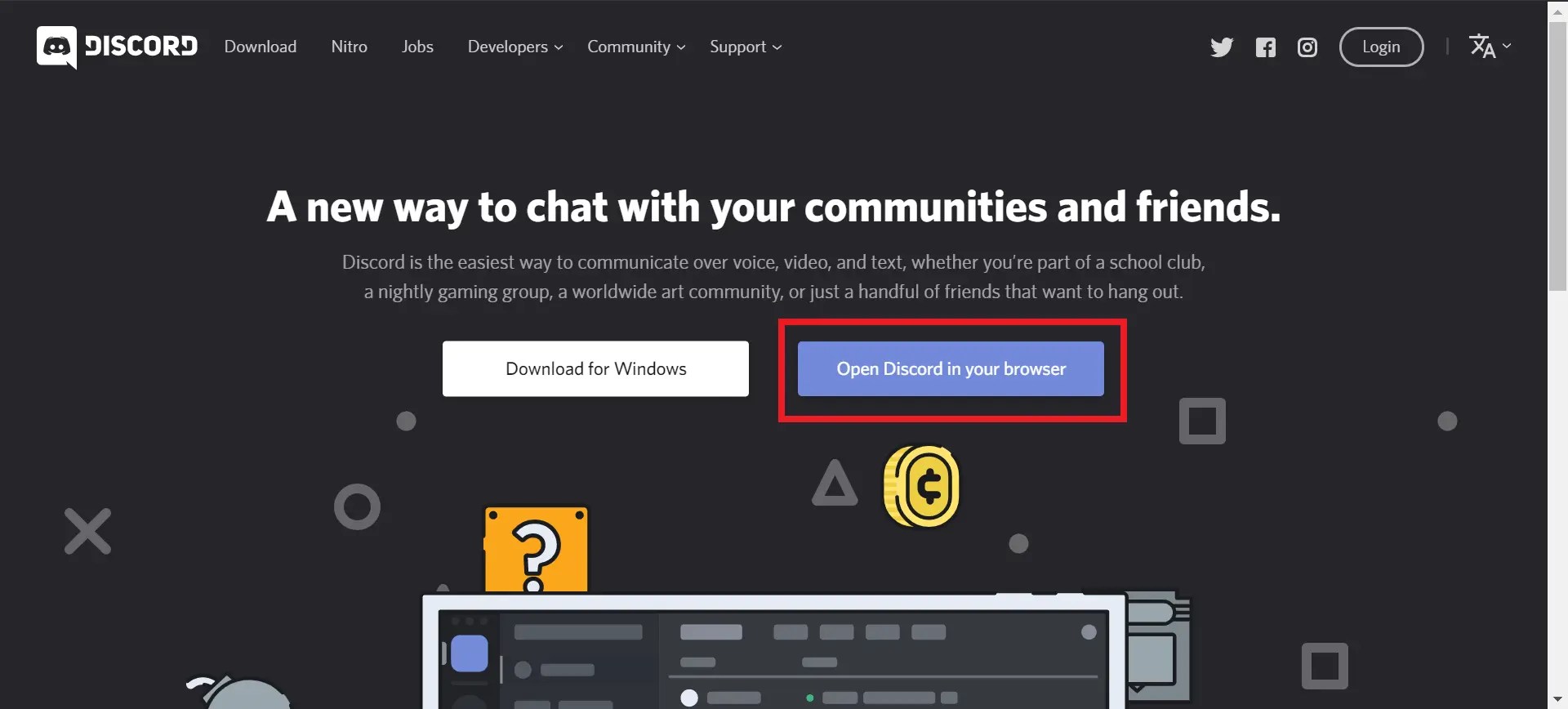The image size is (1568, 709).
Task: Open the Nitro nav item
Action: click(350, 47)
